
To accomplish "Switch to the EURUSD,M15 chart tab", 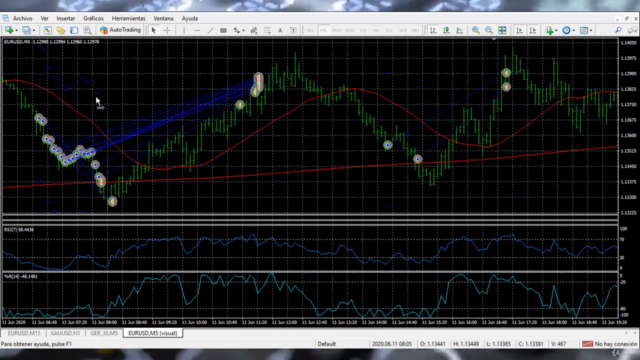I will coord(24,333).
